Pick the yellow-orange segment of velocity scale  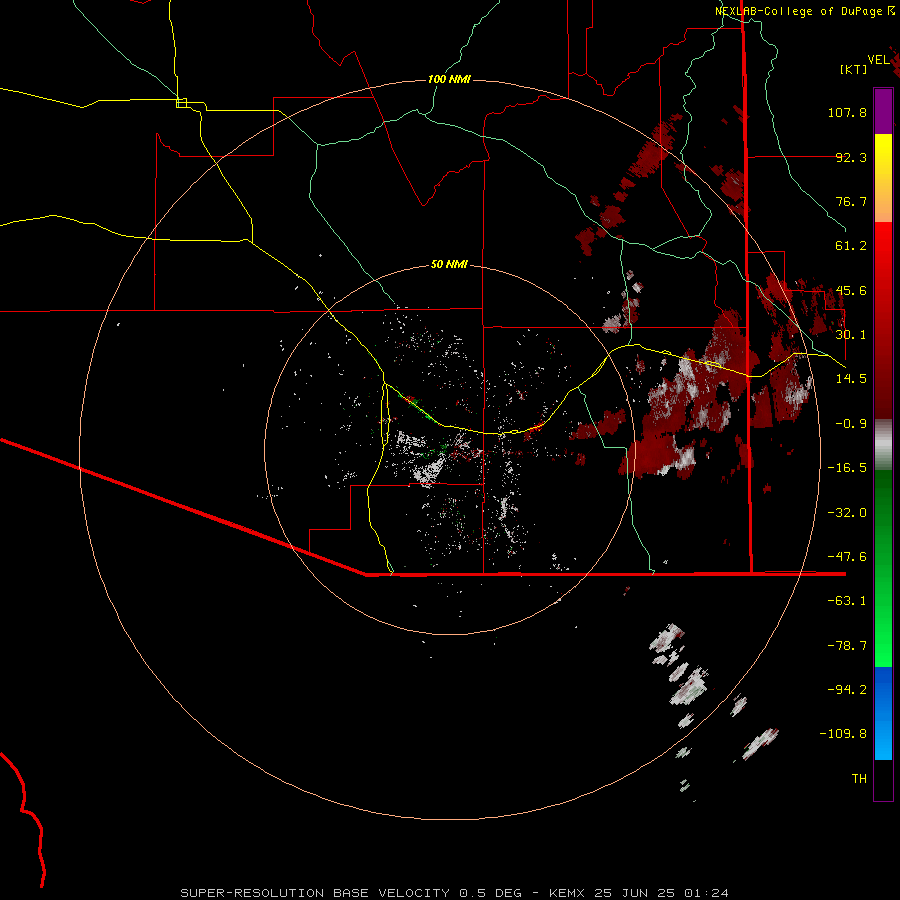coord(883,178)
